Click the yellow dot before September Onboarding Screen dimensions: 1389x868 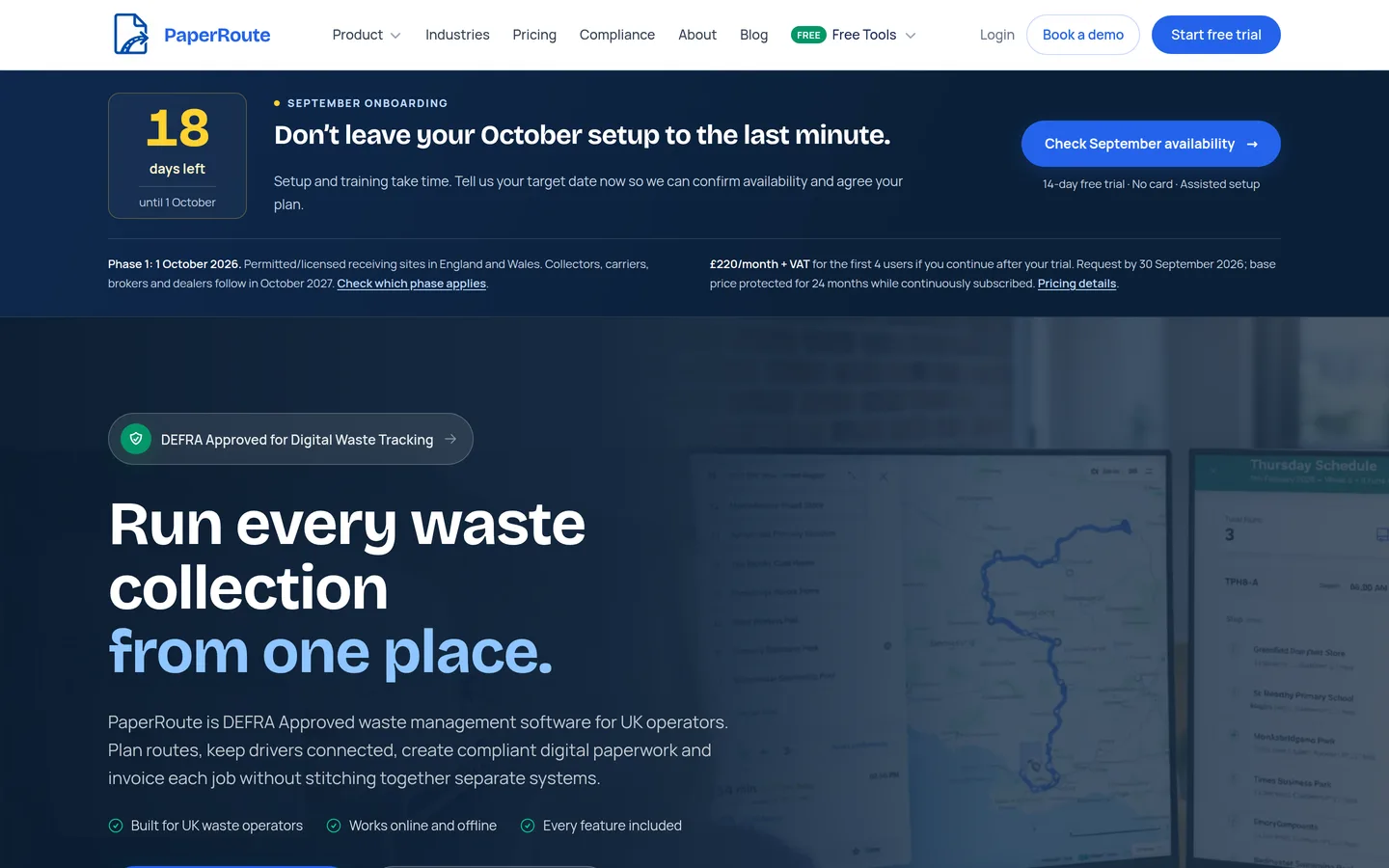277,103
